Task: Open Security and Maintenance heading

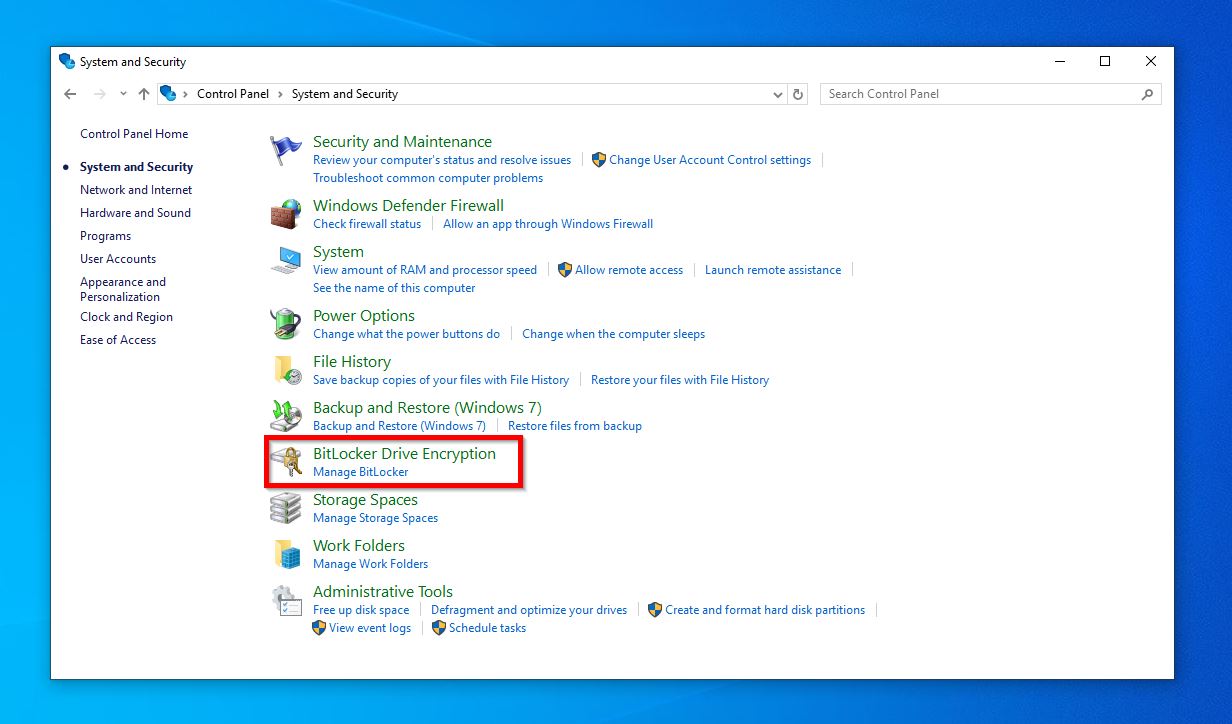Action: 402,142
